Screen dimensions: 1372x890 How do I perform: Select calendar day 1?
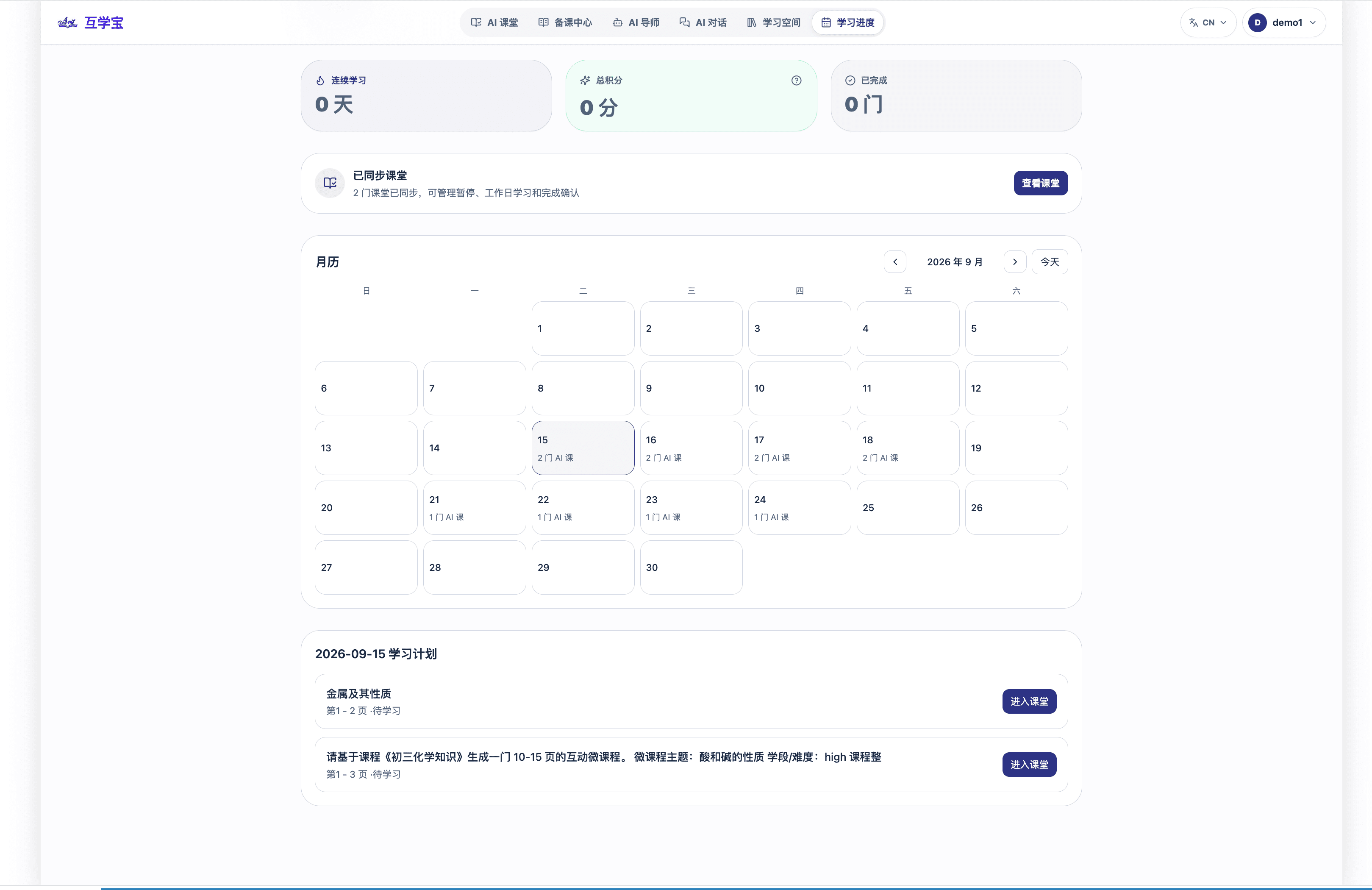pyautogui.click(x=583, y=328)
